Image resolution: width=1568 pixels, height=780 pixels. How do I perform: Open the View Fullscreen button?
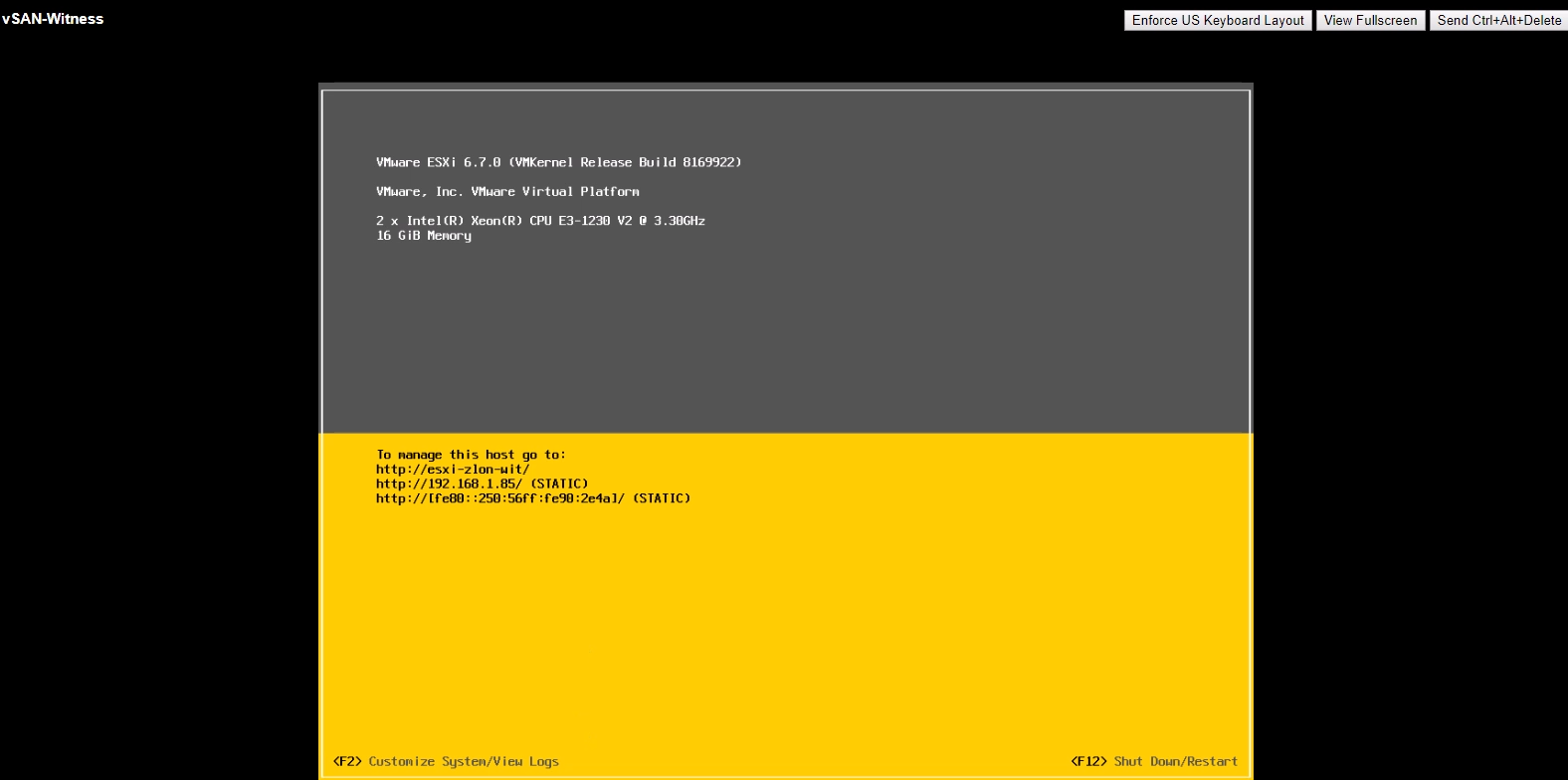[x=1370, y=20]
